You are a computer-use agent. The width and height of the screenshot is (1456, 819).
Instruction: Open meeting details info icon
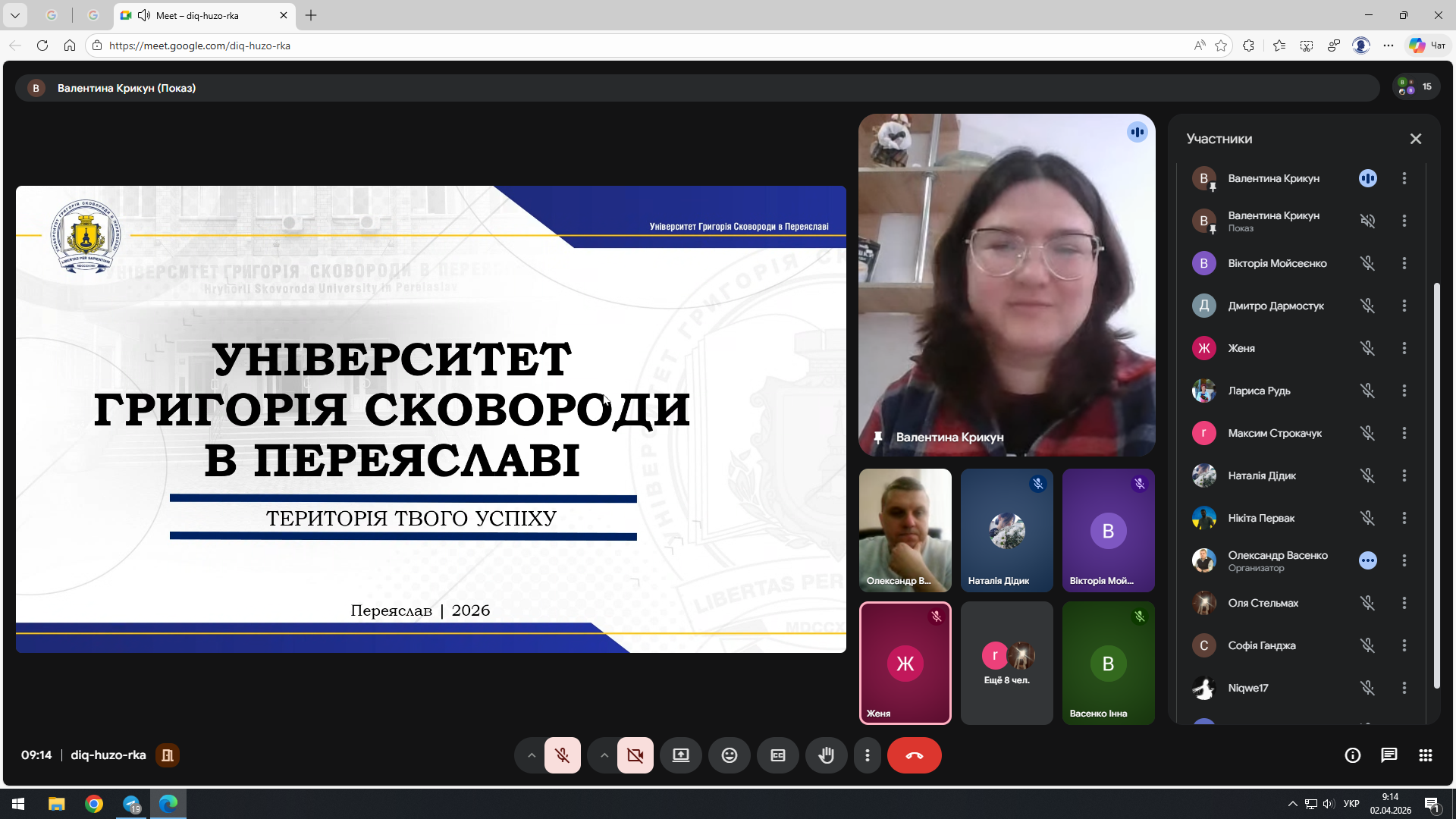(x=1352, y=755)
